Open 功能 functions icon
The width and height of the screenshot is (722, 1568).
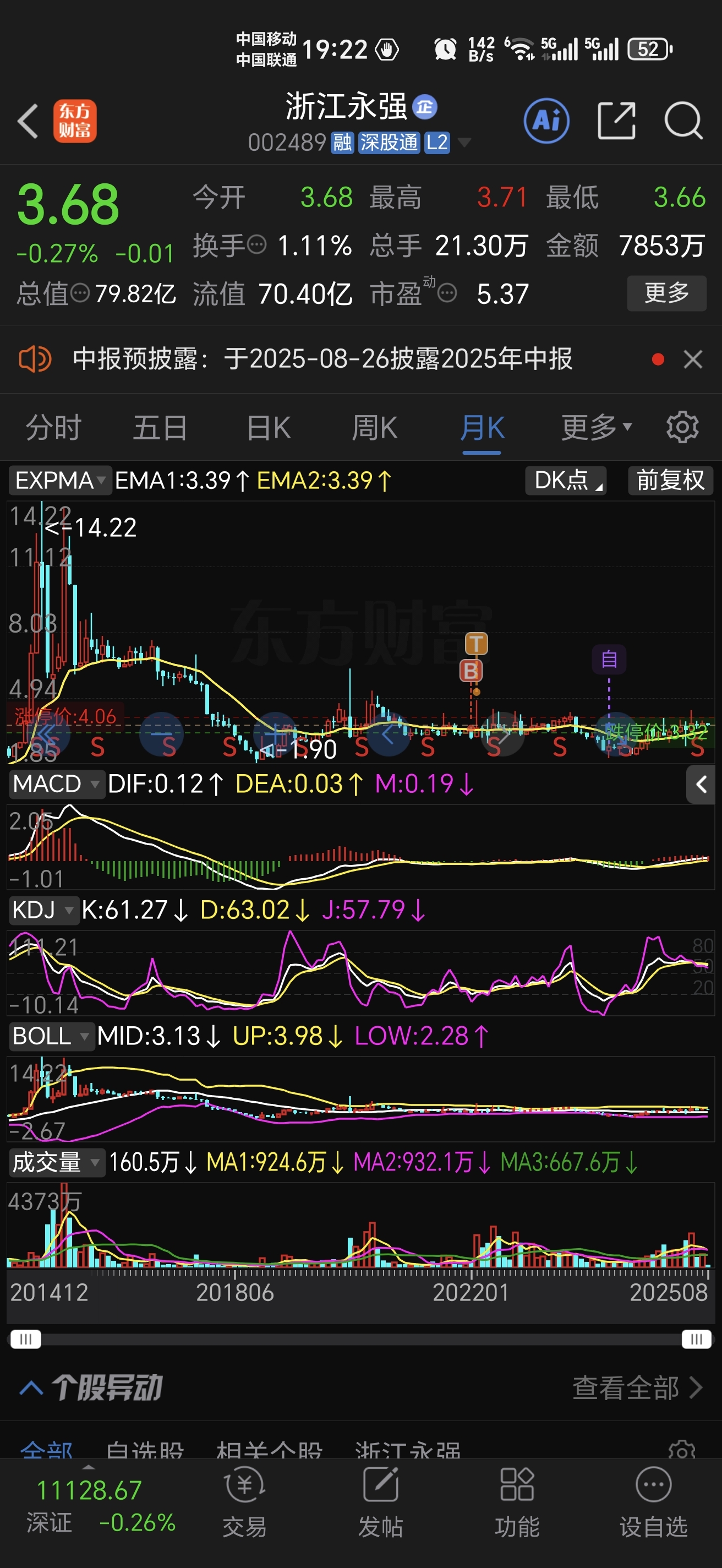(517, 1502)
